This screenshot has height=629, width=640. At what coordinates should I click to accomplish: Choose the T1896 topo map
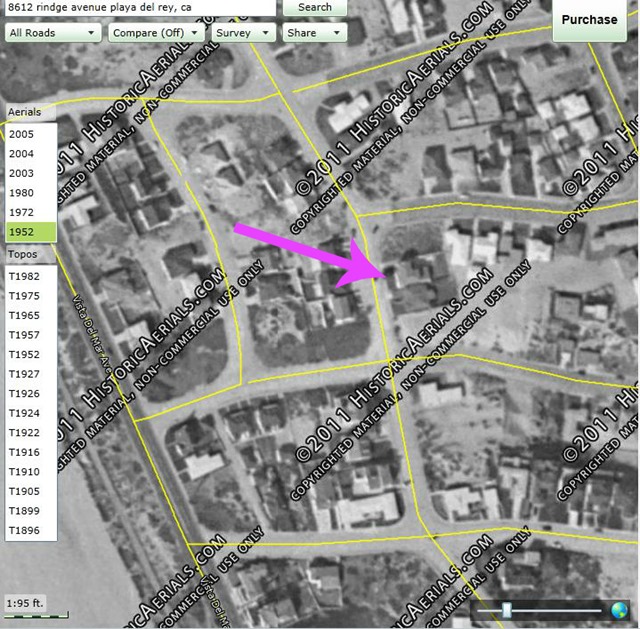(x=31, y=531)
